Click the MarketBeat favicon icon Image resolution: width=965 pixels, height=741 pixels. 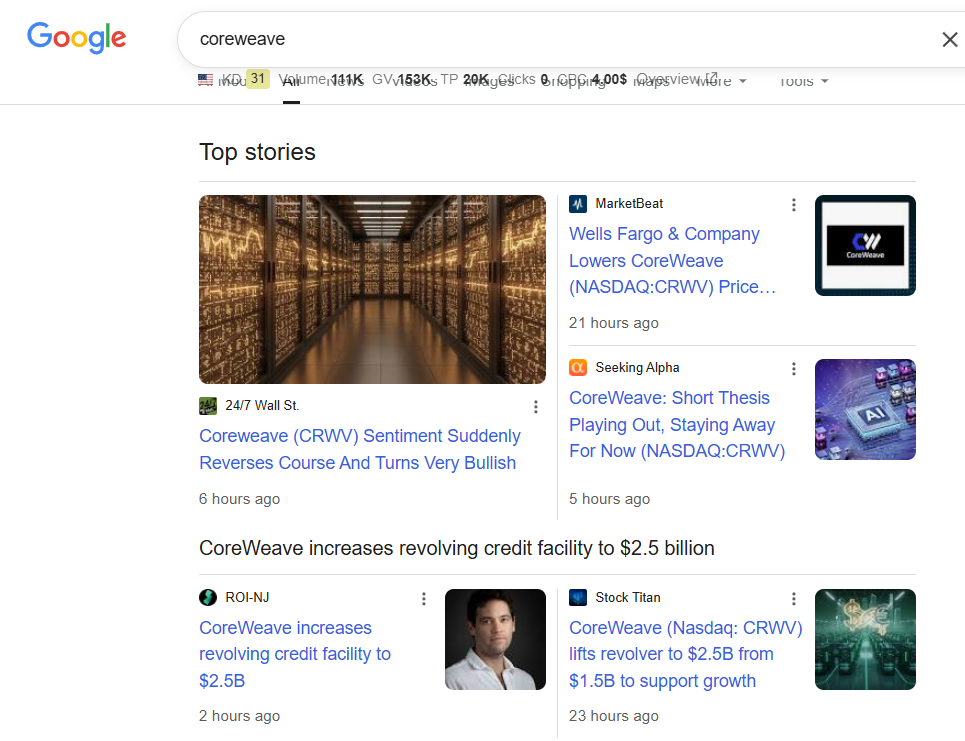coord(578,204)
